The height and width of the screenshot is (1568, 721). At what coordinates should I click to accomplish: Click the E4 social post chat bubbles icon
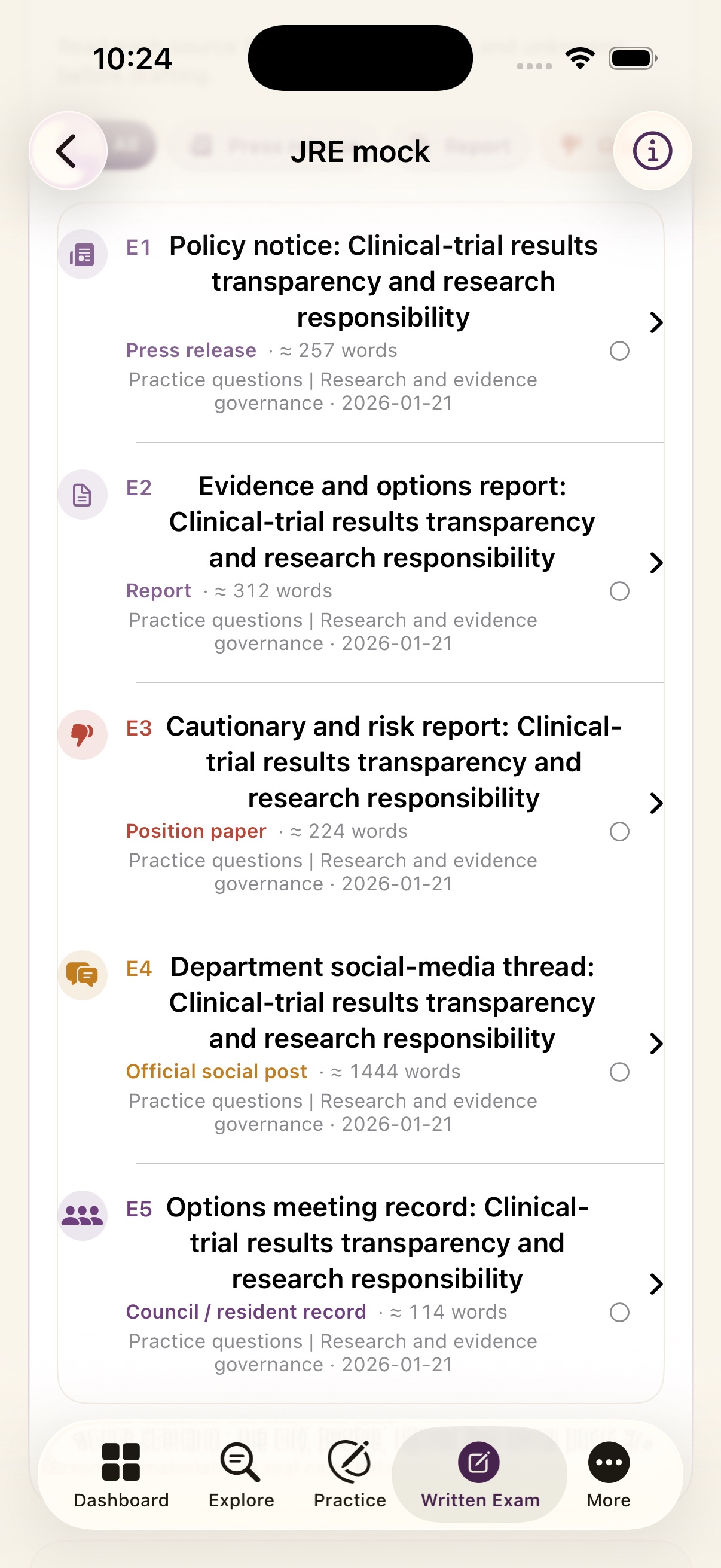[x=82, y=975]
